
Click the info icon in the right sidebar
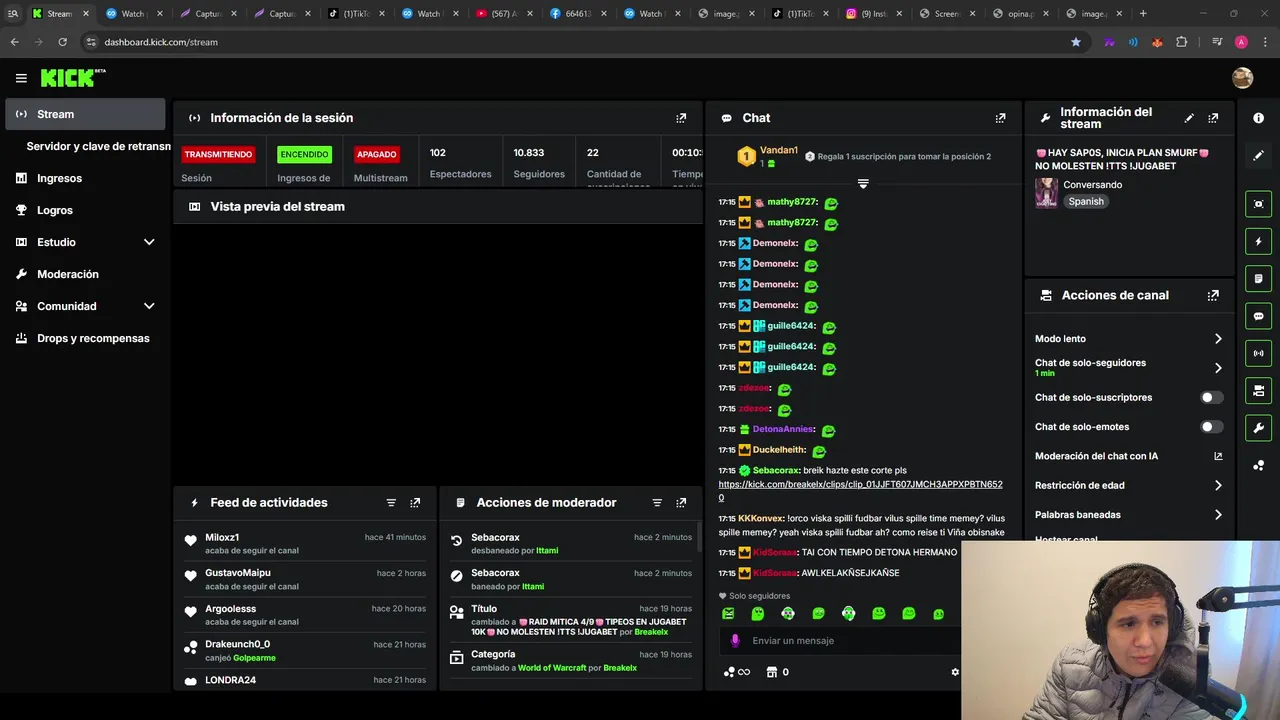(x=1258, y=118)
